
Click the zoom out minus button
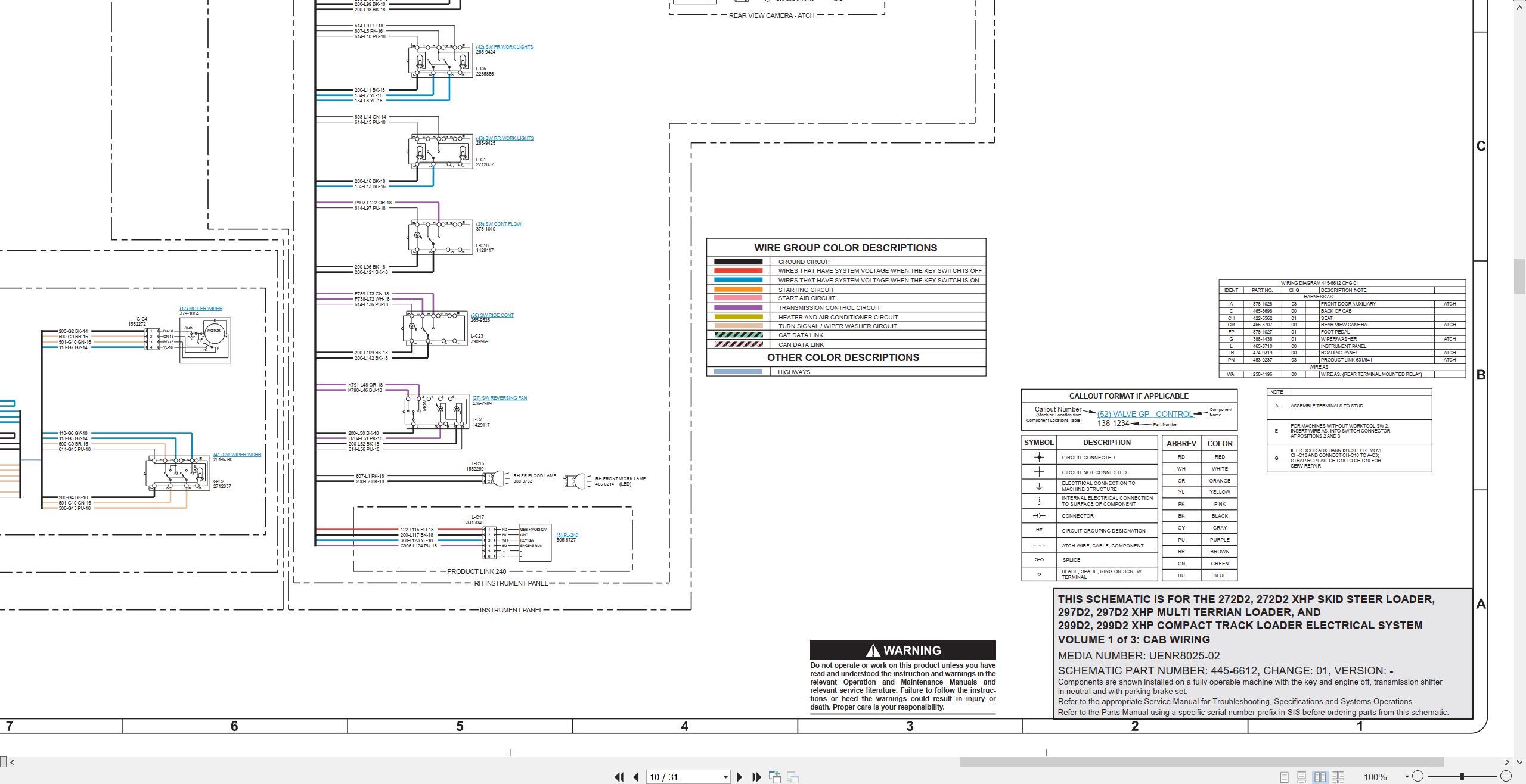tap(1418, 776)
